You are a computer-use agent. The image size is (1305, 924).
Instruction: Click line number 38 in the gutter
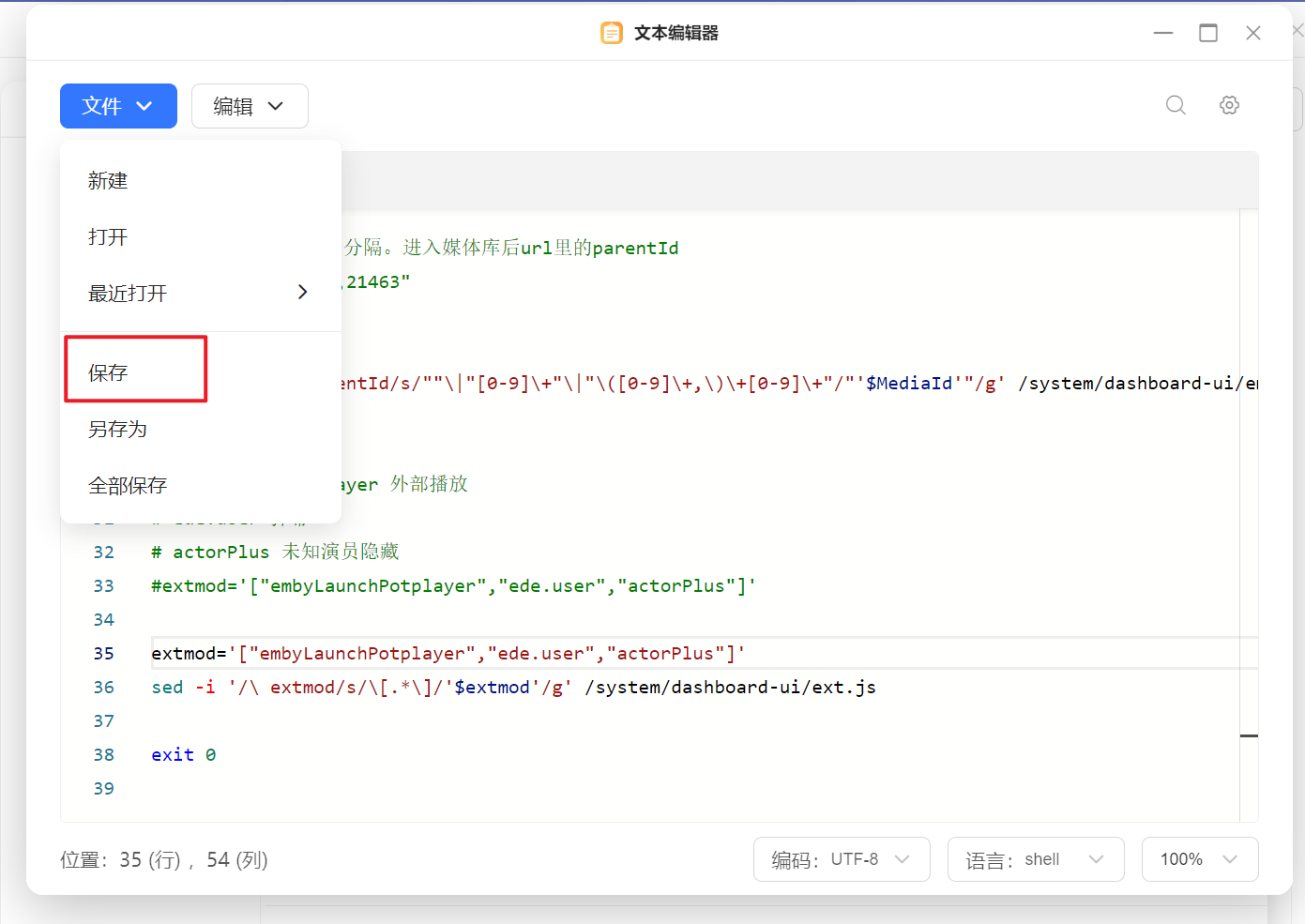(104, 755)
